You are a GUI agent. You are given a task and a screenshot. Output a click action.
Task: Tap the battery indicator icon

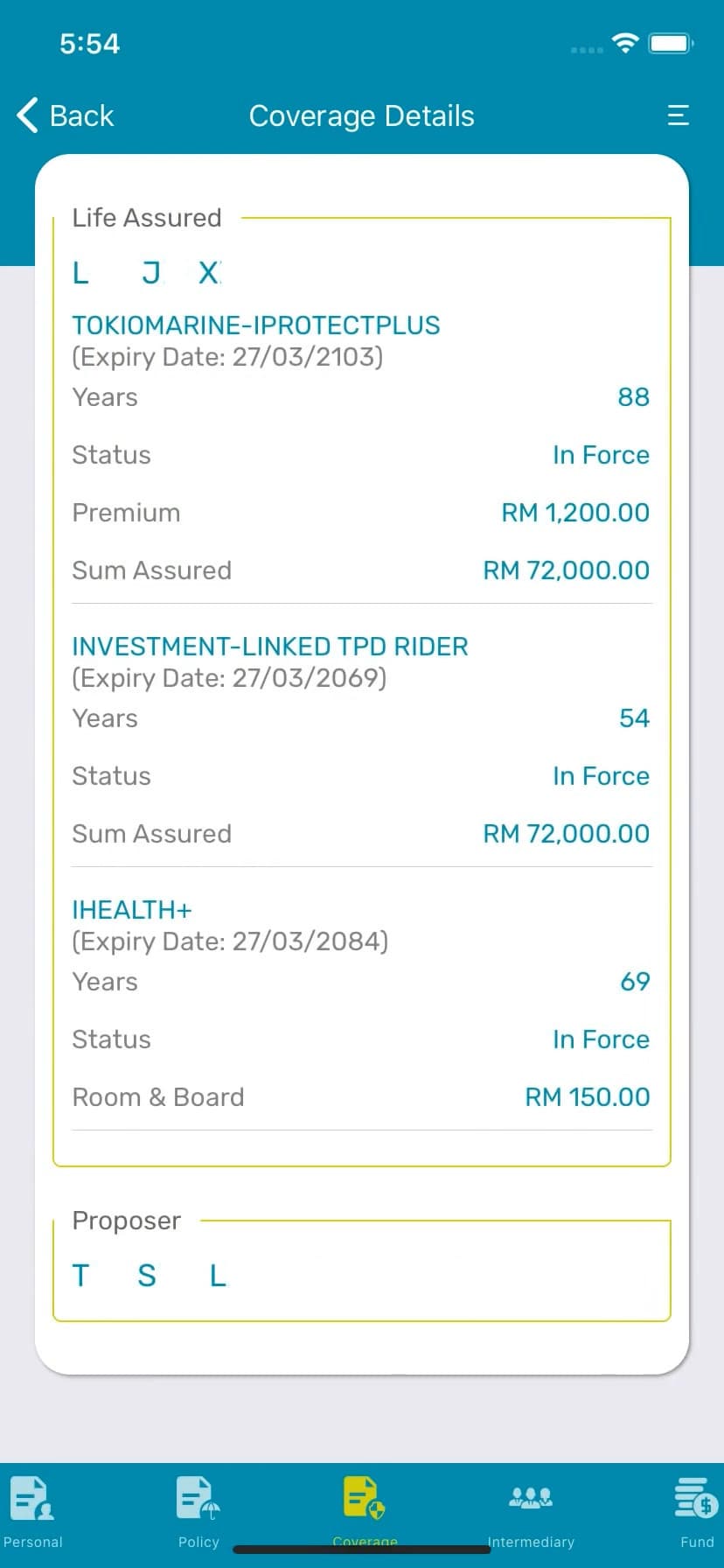point(672,43)
